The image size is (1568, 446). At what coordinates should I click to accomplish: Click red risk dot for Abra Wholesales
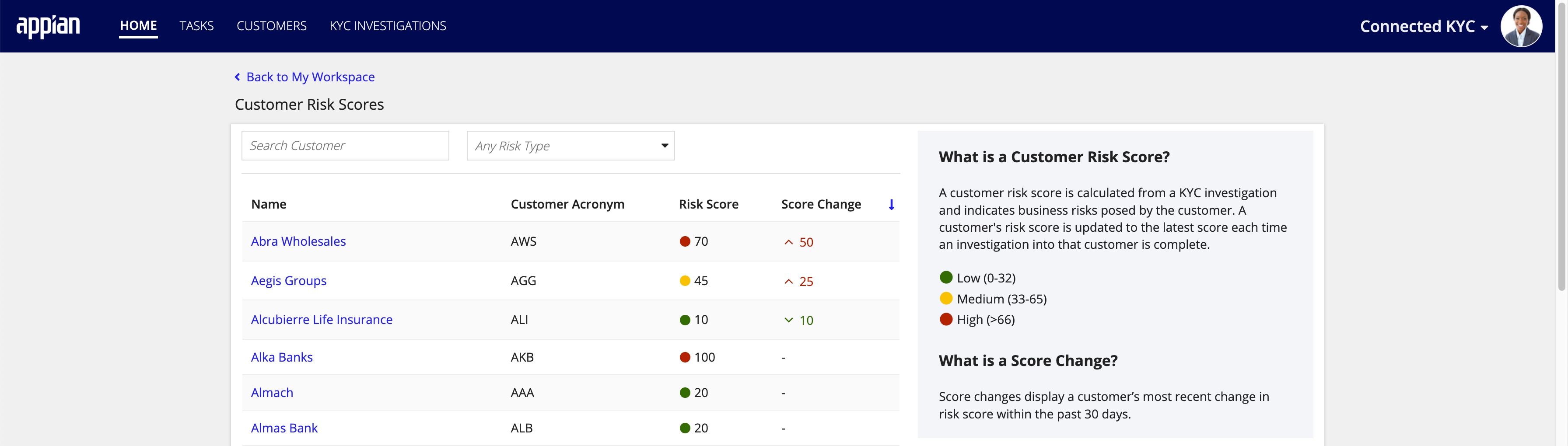click(685, 241)
